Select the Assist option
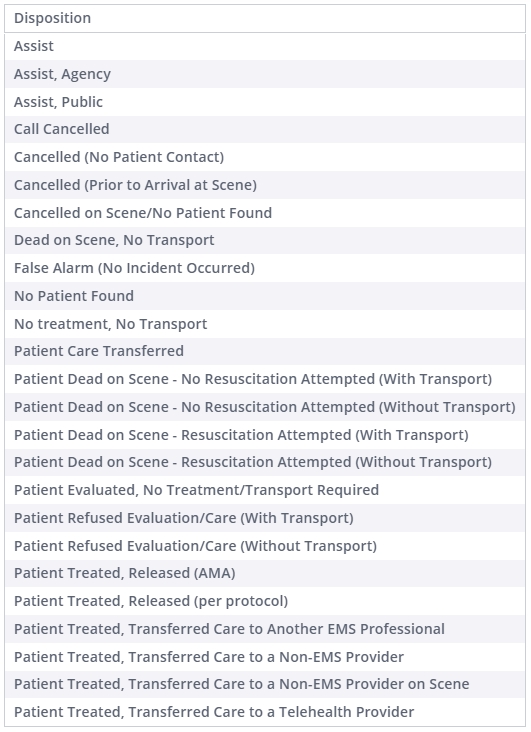Viewport: 531px width, 732px height. pos(265,46)
